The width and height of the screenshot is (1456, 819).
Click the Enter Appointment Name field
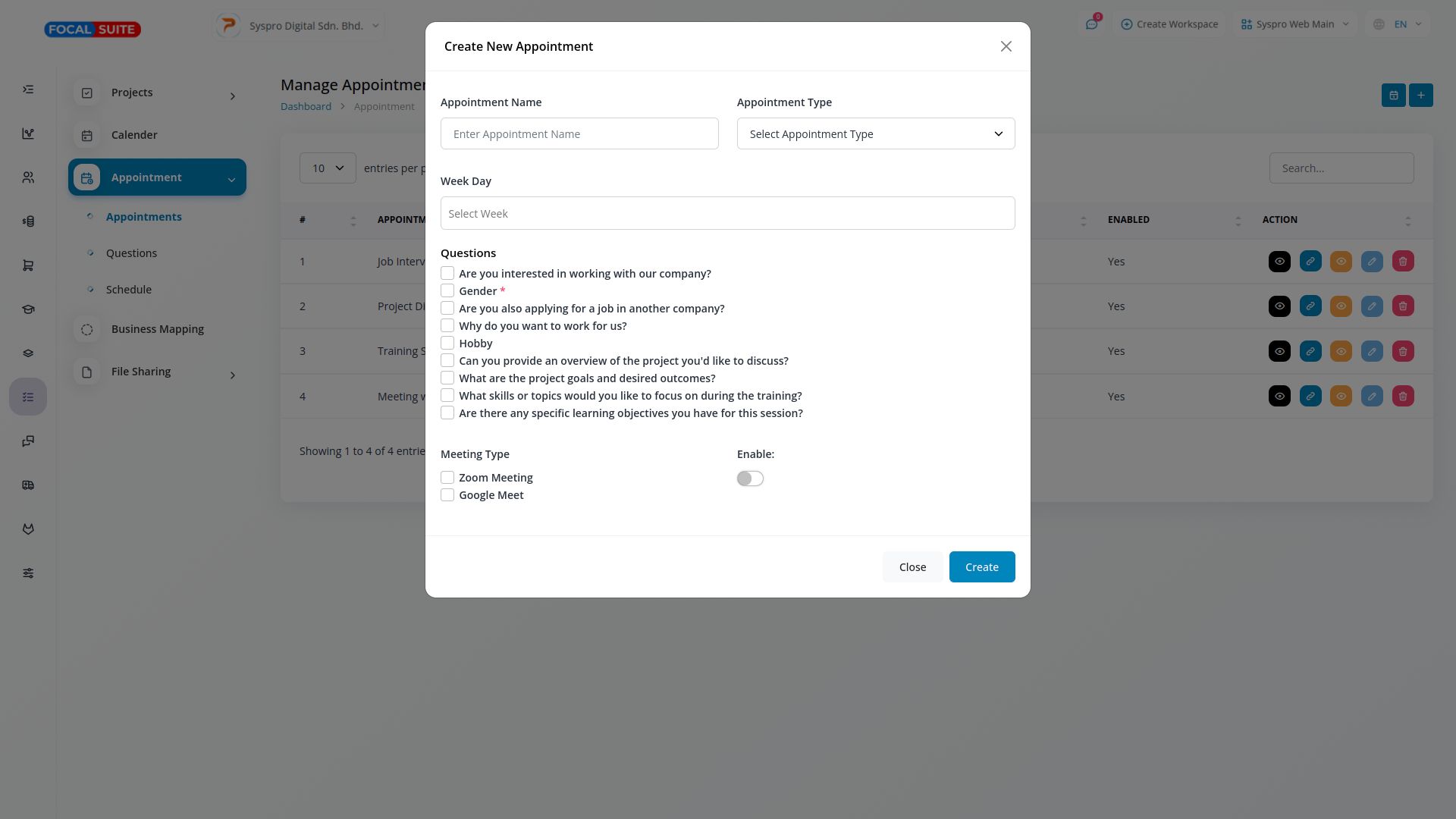(579, 134)
